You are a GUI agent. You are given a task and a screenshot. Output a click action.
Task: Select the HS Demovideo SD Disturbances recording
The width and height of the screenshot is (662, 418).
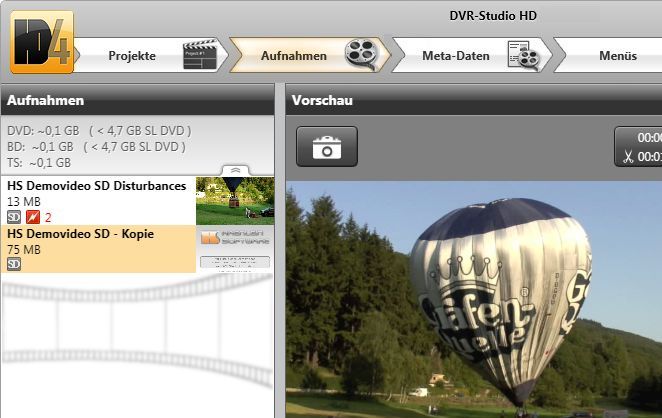(x=138, y=201)
